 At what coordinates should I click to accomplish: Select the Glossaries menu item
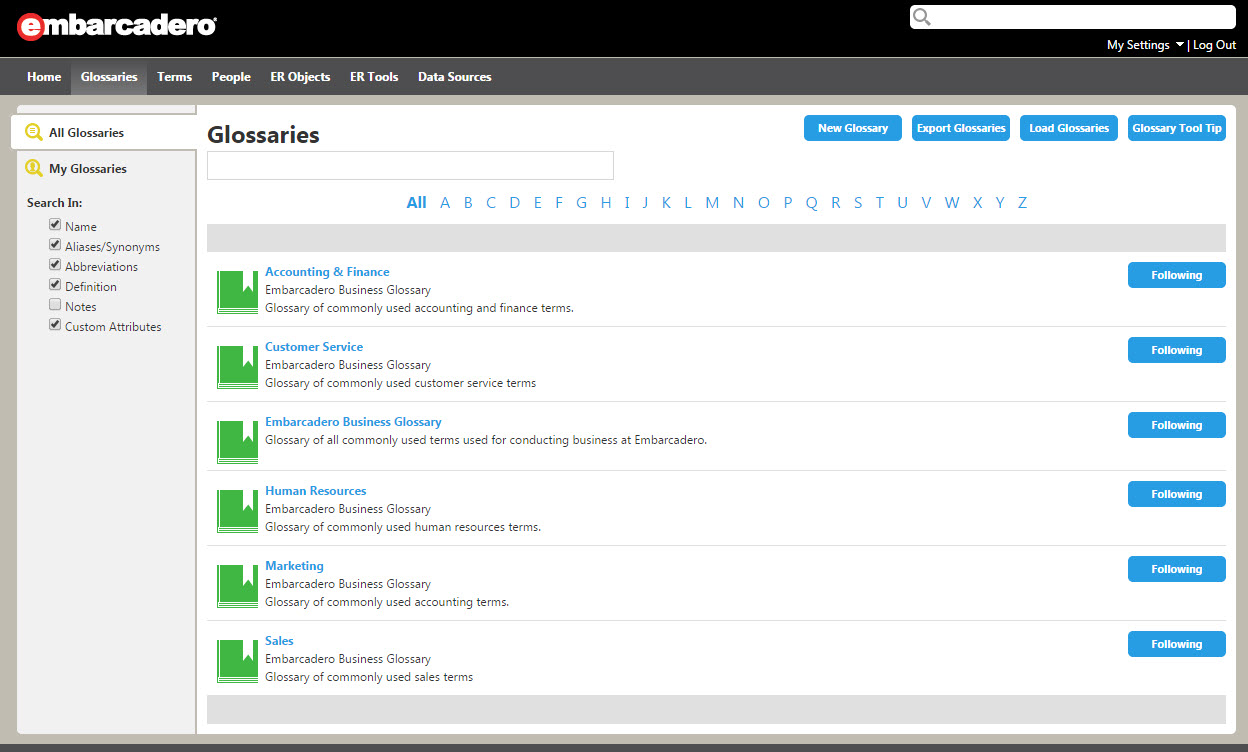109,77
